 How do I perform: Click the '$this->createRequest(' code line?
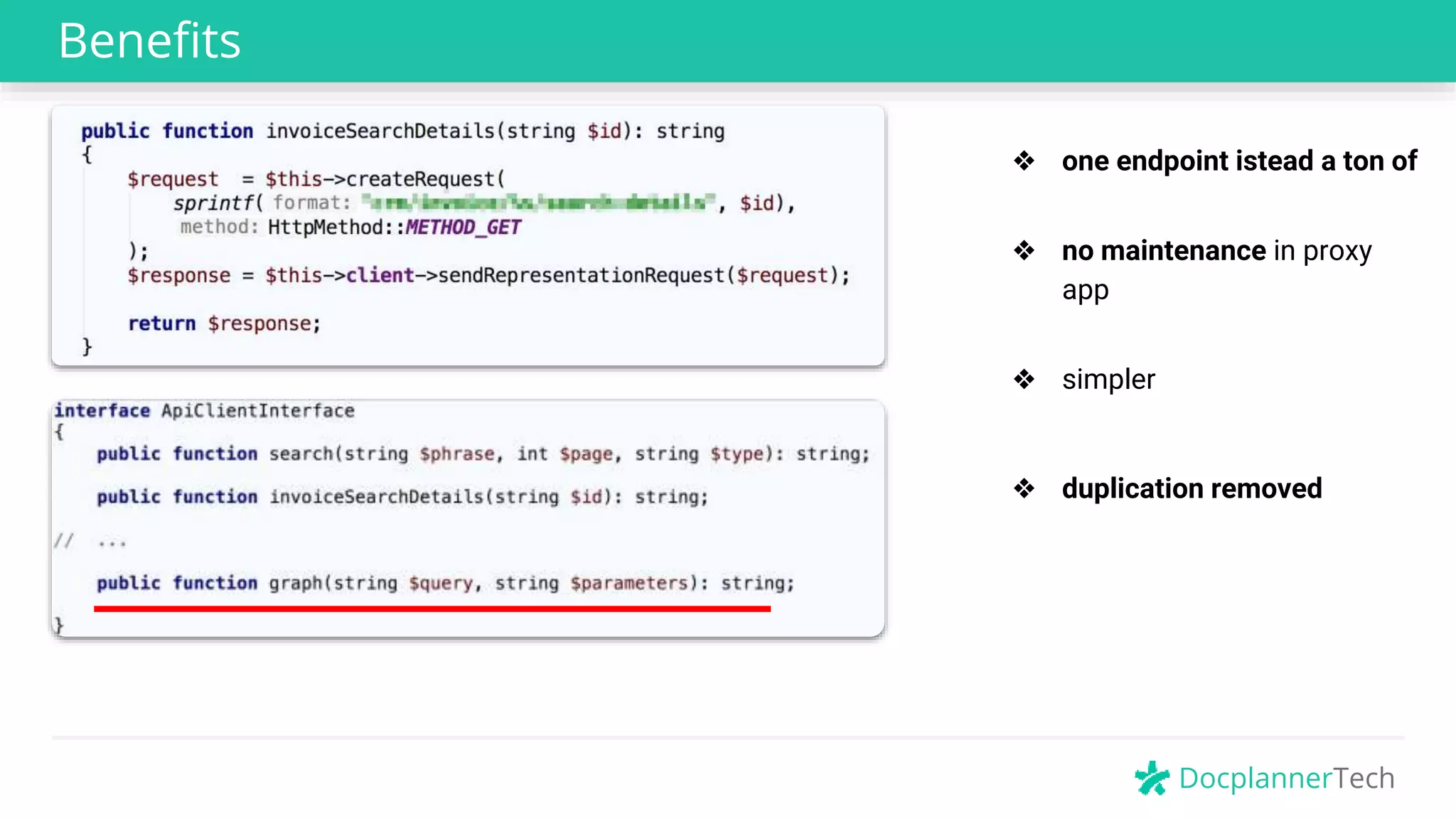pyautogui.click(x=316, y=179)
